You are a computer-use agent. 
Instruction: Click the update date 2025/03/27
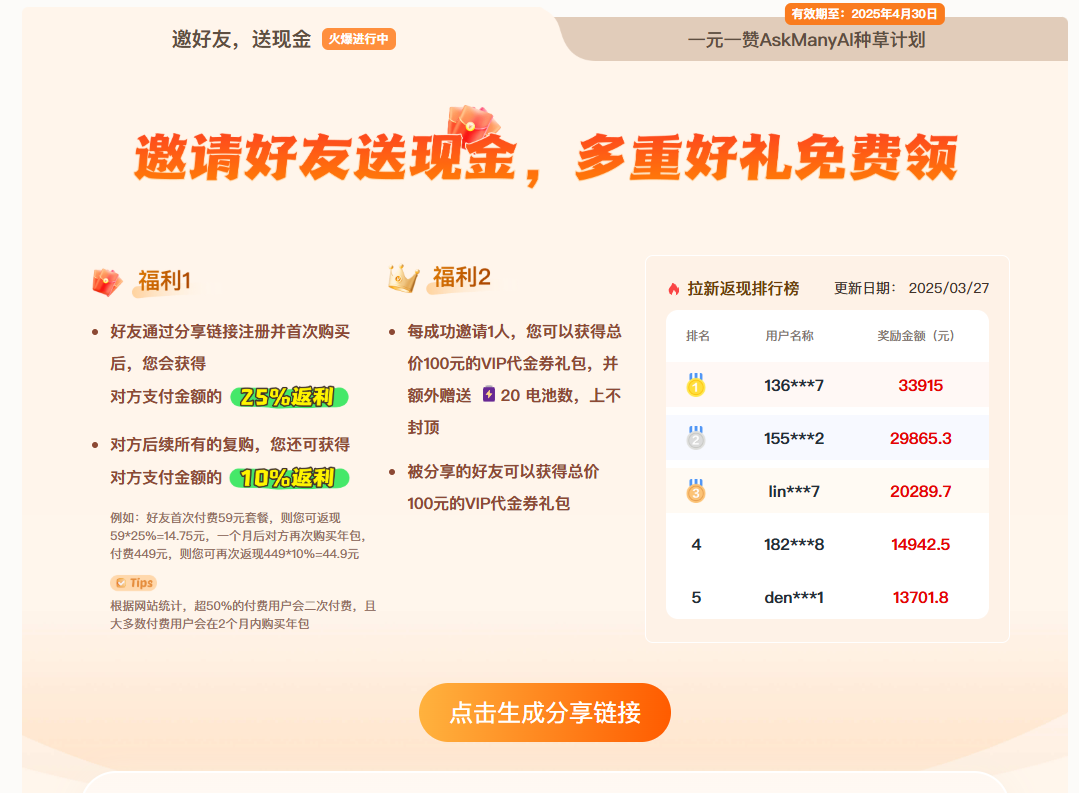pyautogui.click(x=949, y=288)
